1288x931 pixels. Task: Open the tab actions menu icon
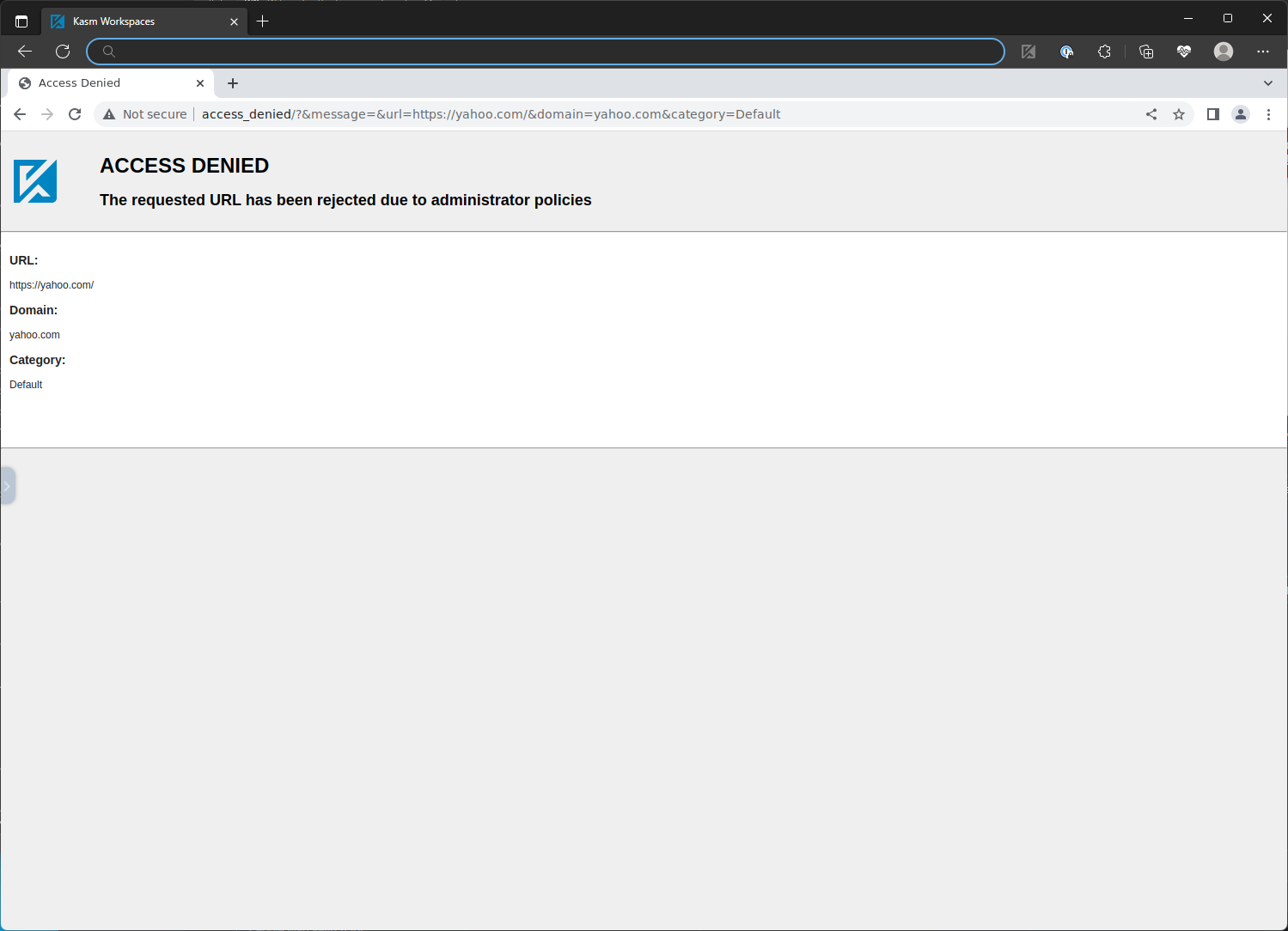21,21
